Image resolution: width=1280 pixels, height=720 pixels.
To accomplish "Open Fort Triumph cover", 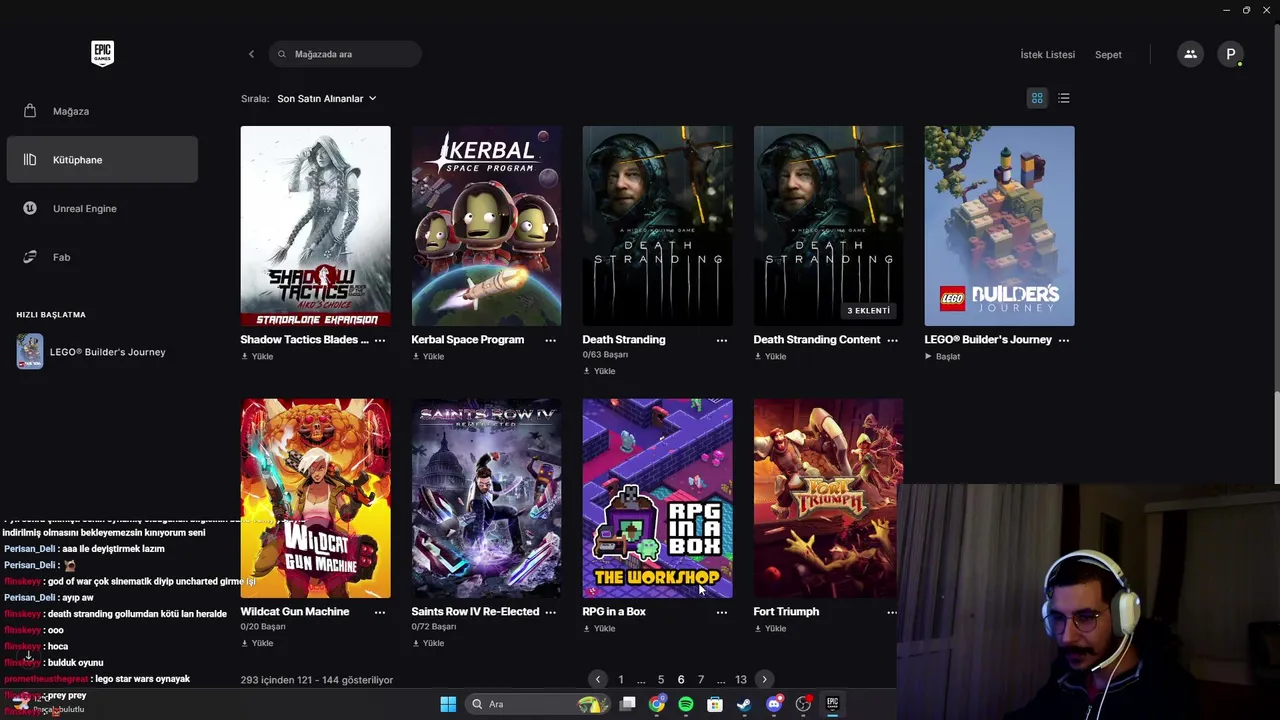I will click(828, 498).
